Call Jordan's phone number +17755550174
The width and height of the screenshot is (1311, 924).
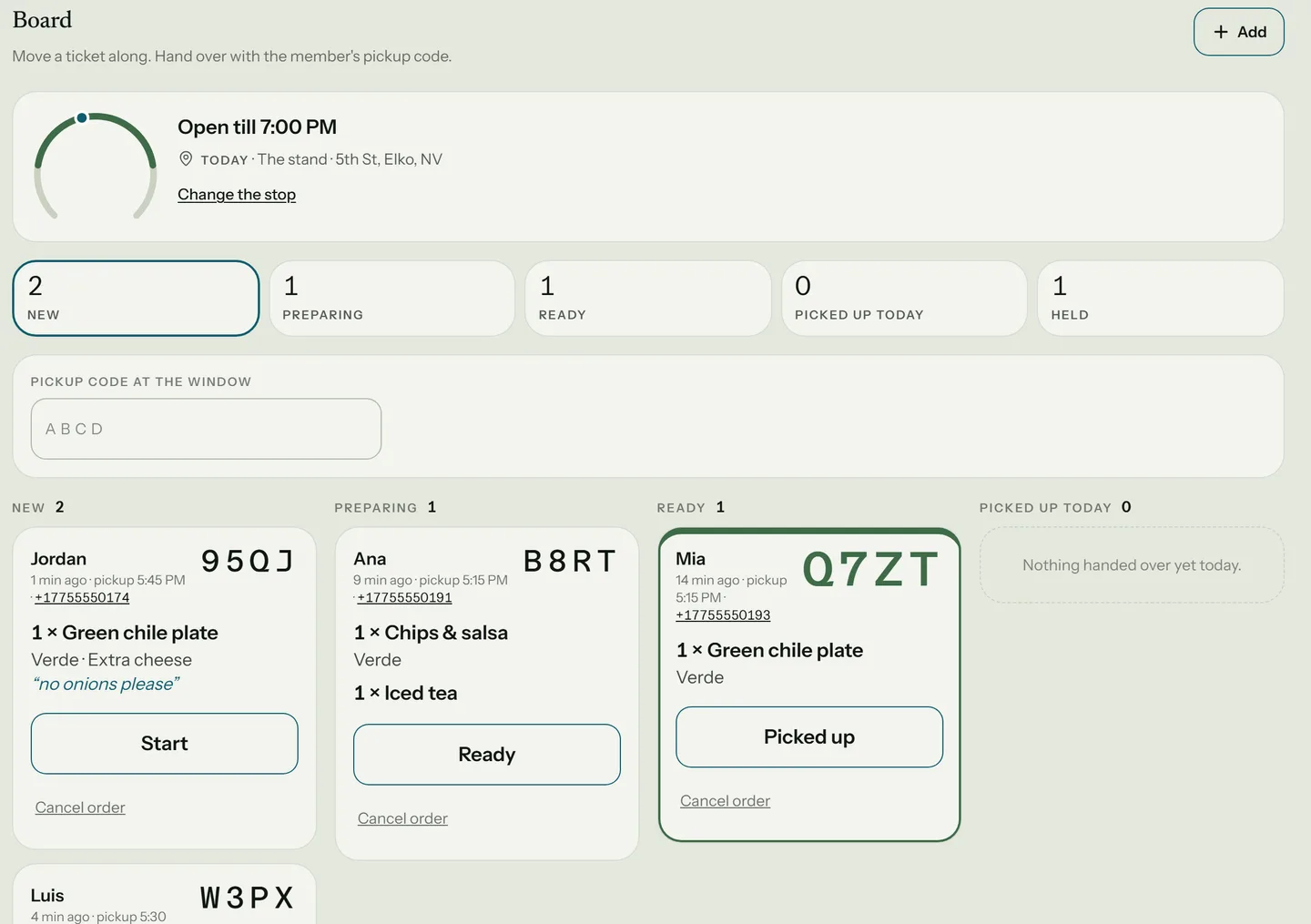click(x=82, y=598)
